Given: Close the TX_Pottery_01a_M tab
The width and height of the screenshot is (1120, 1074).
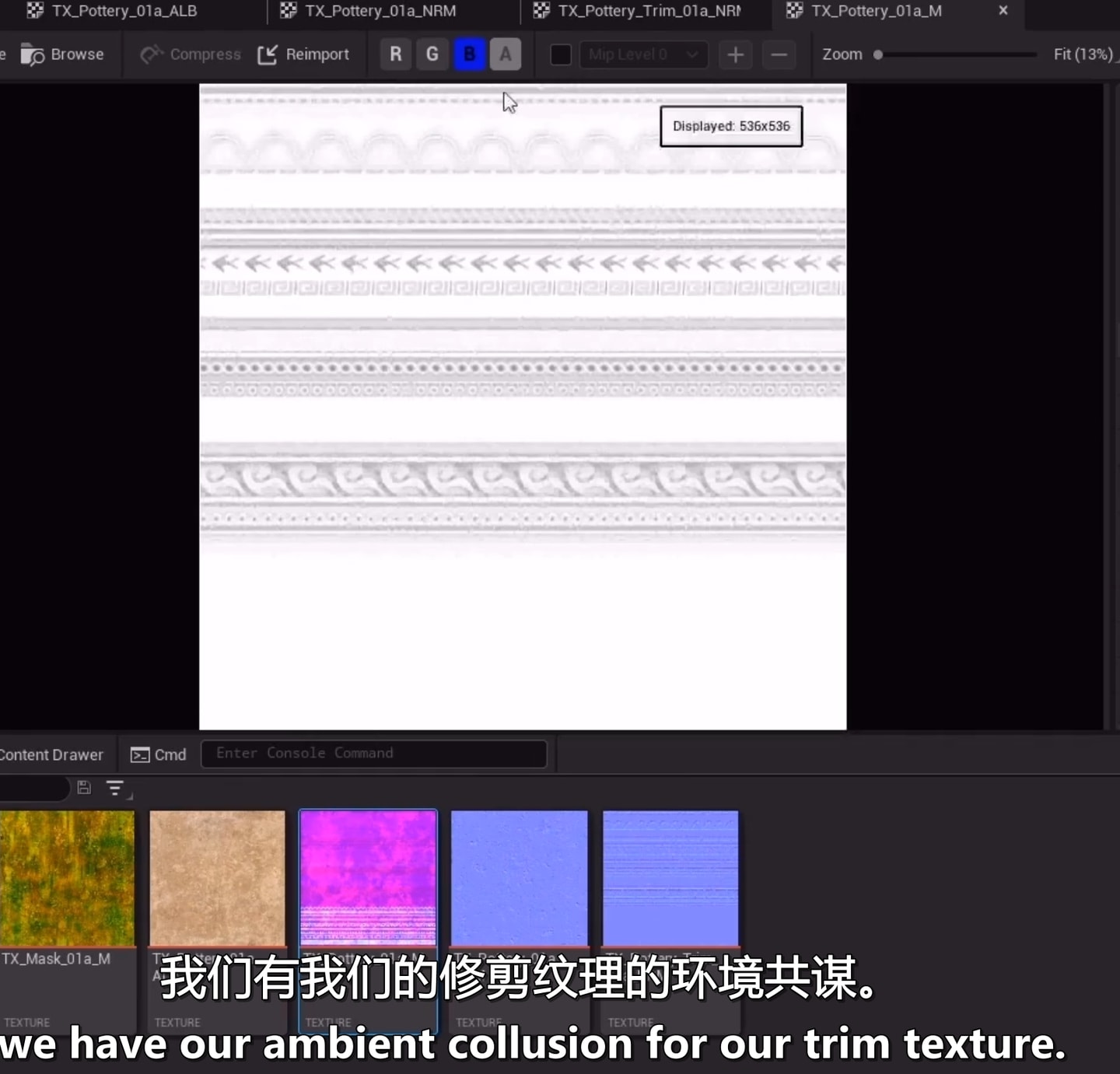Looking at the screenshot, I should 1003,11.
